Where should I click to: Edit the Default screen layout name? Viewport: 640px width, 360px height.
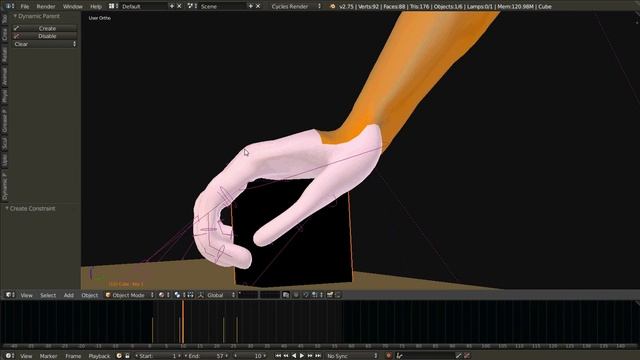[x=143, y=7]
